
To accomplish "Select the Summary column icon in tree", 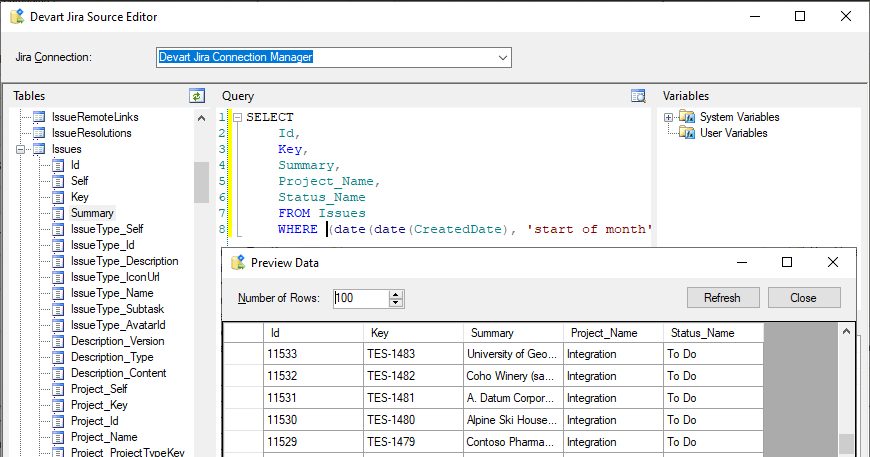I will (58, 214).
